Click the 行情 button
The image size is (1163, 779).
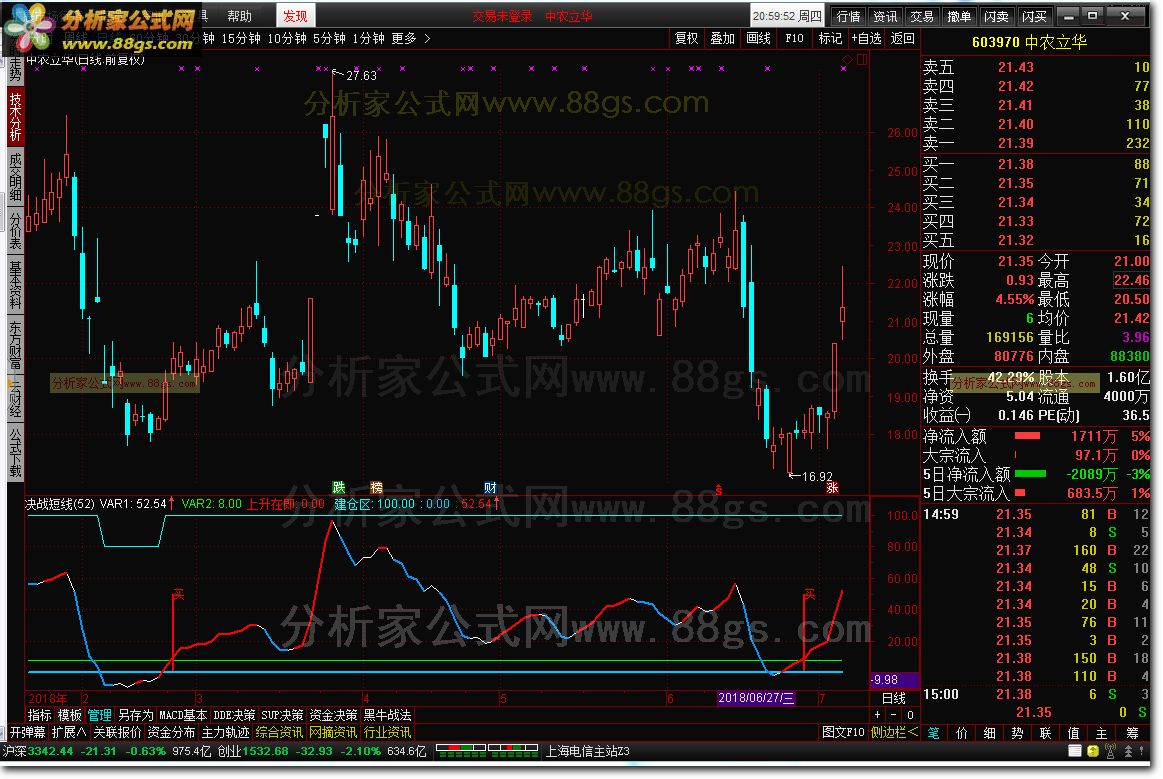click(849, 16)
